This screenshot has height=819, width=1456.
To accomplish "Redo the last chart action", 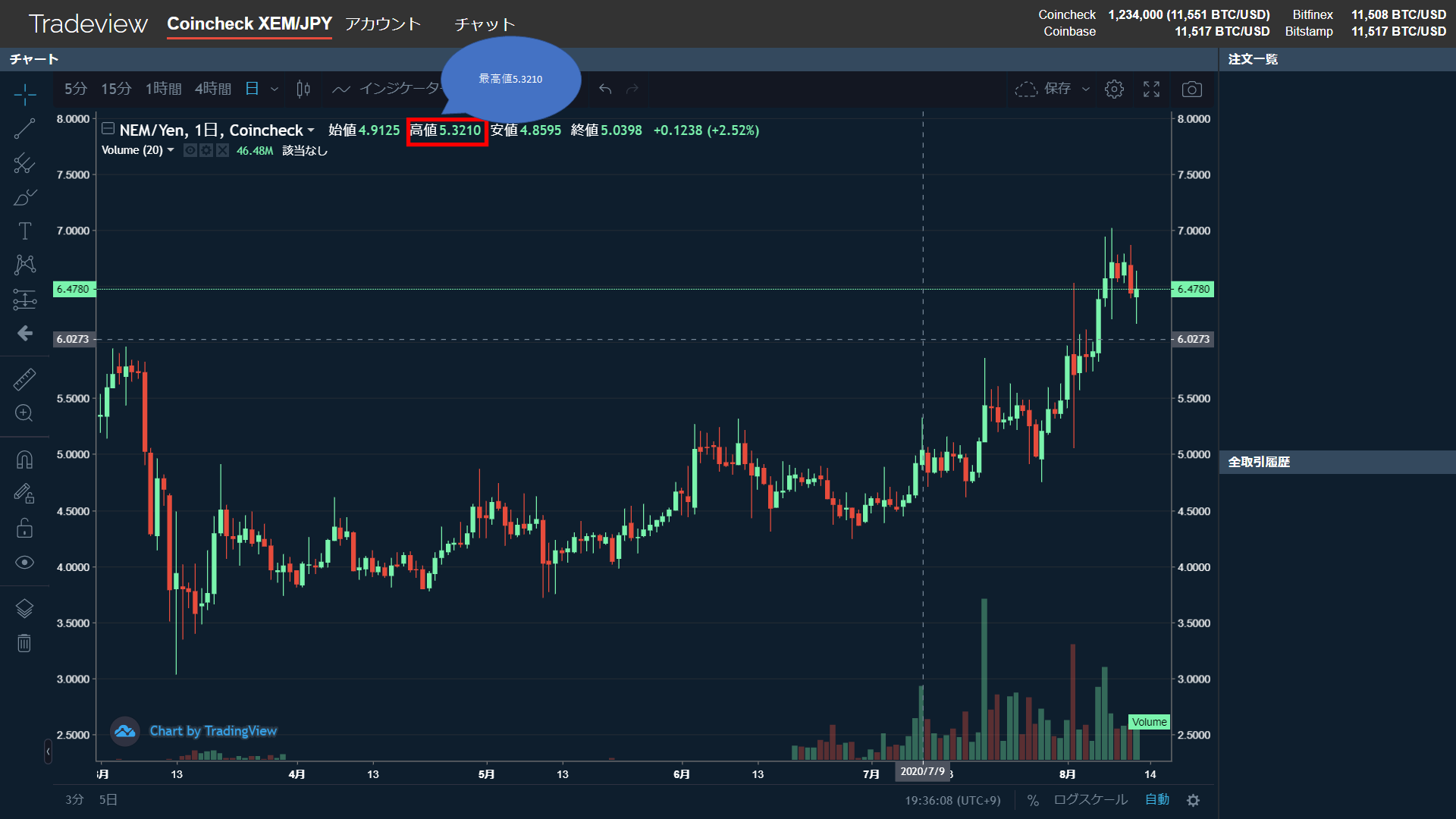I will (632, 89).
